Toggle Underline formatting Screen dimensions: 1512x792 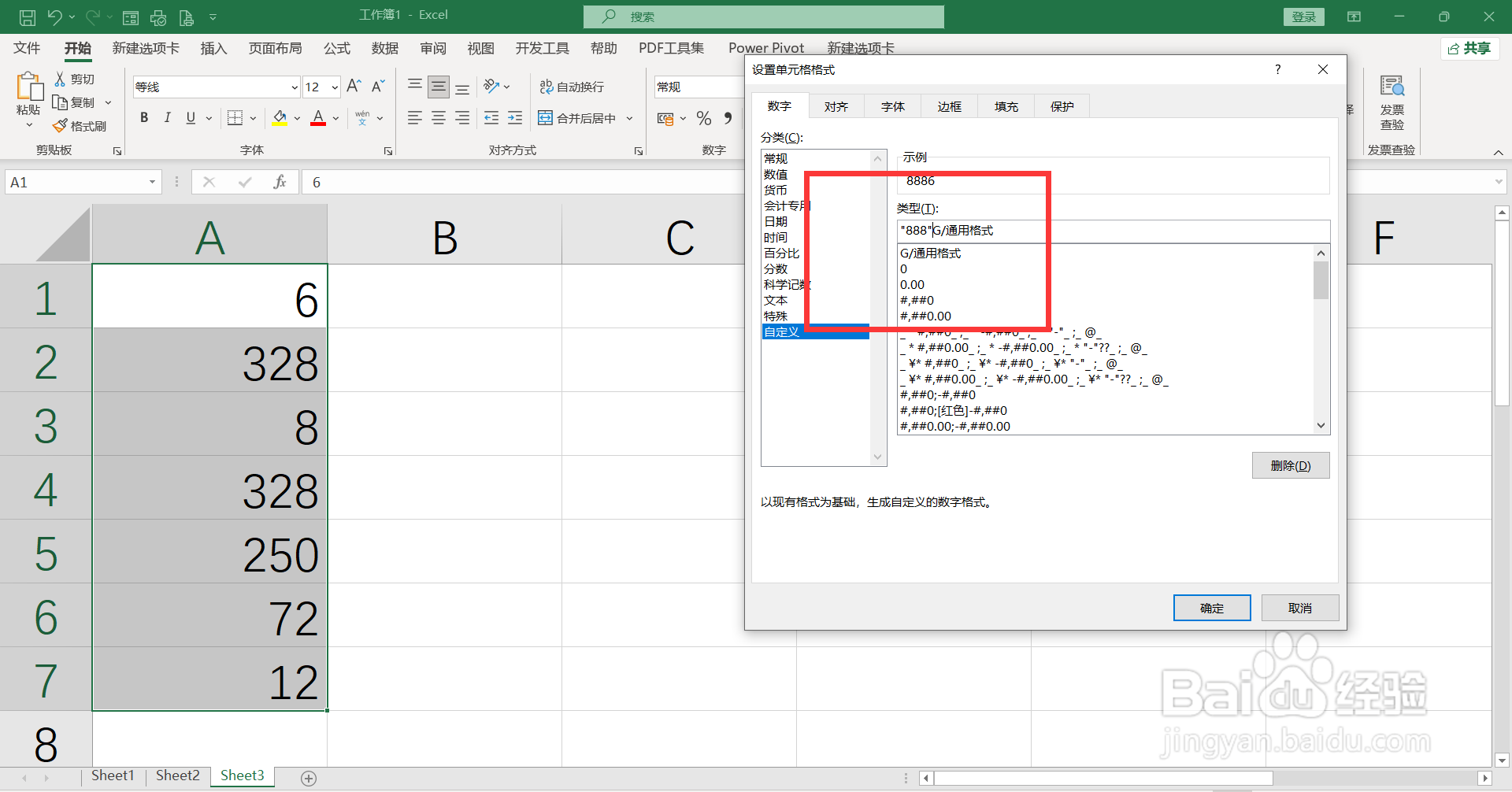pos(191,118)
